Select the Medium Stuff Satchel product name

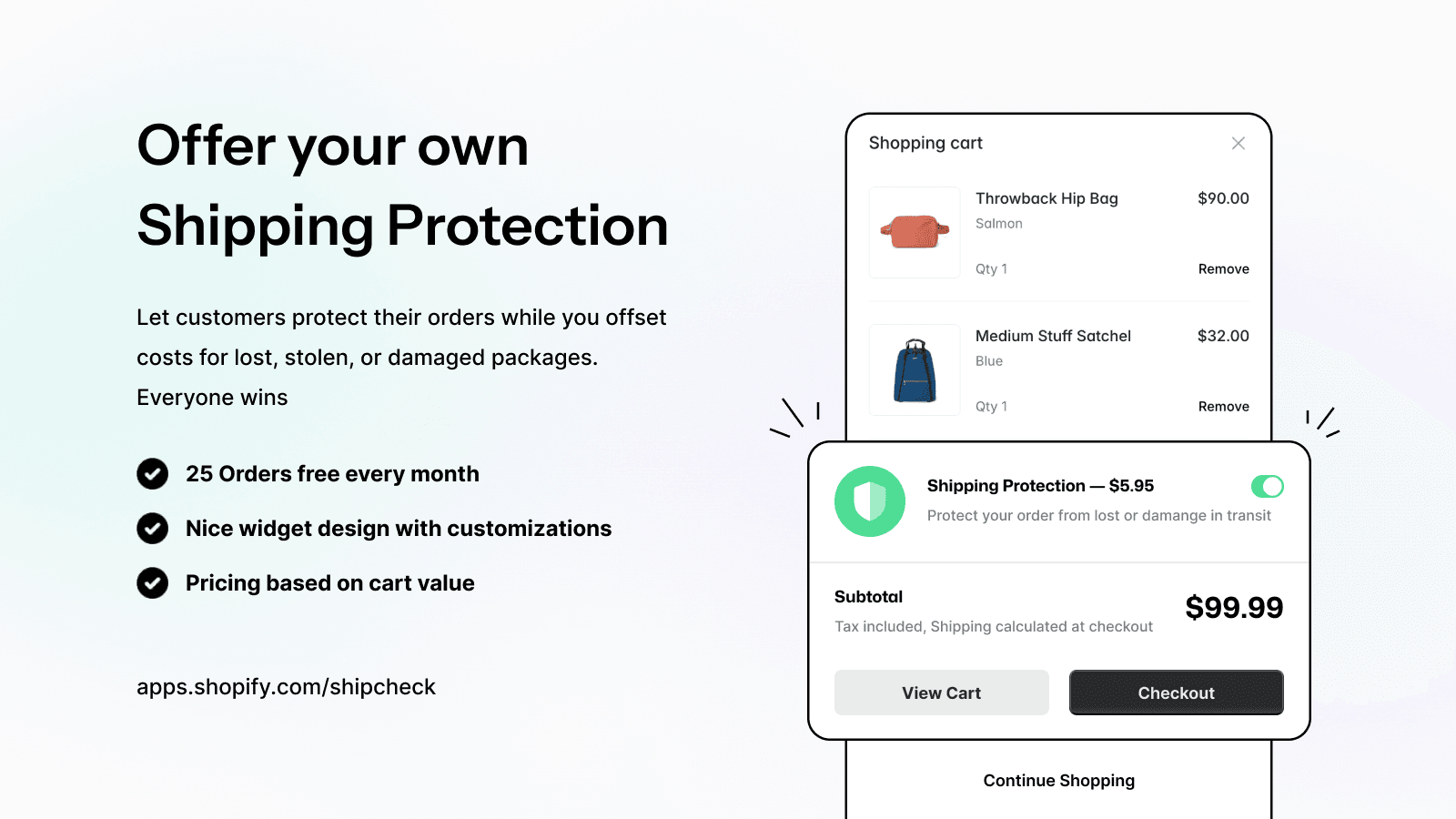coord(1053,336)
